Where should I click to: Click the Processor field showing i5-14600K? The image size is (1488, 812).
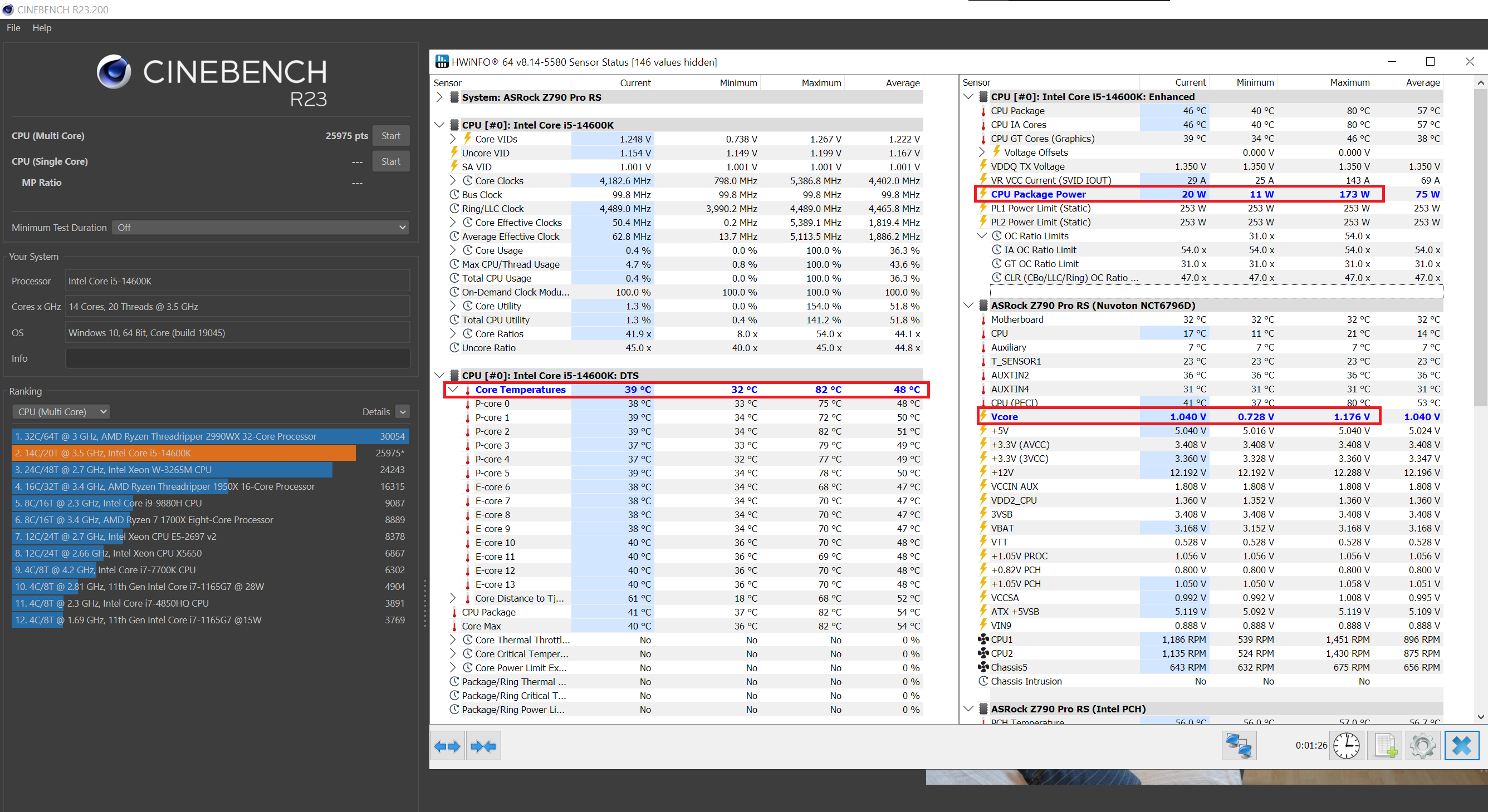click(x=237, y=281)
